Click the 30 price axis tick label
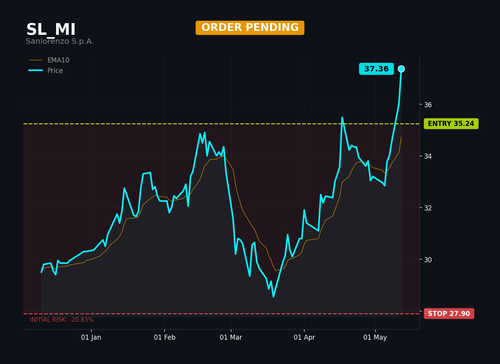500x364 pixels. (x=428, y=260)
